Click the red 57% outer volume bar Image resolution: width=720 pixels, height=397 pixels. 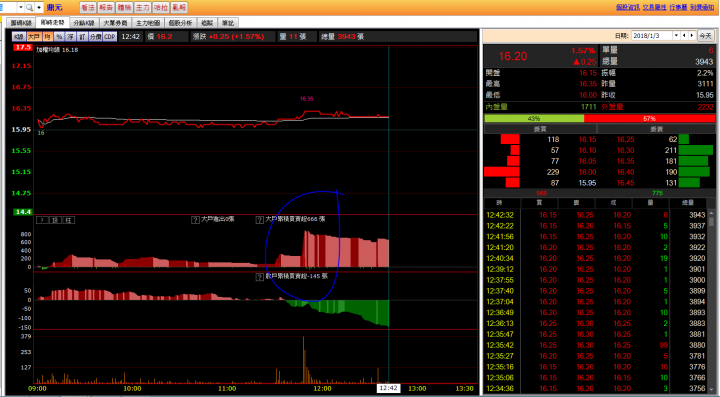coord(649,118)
